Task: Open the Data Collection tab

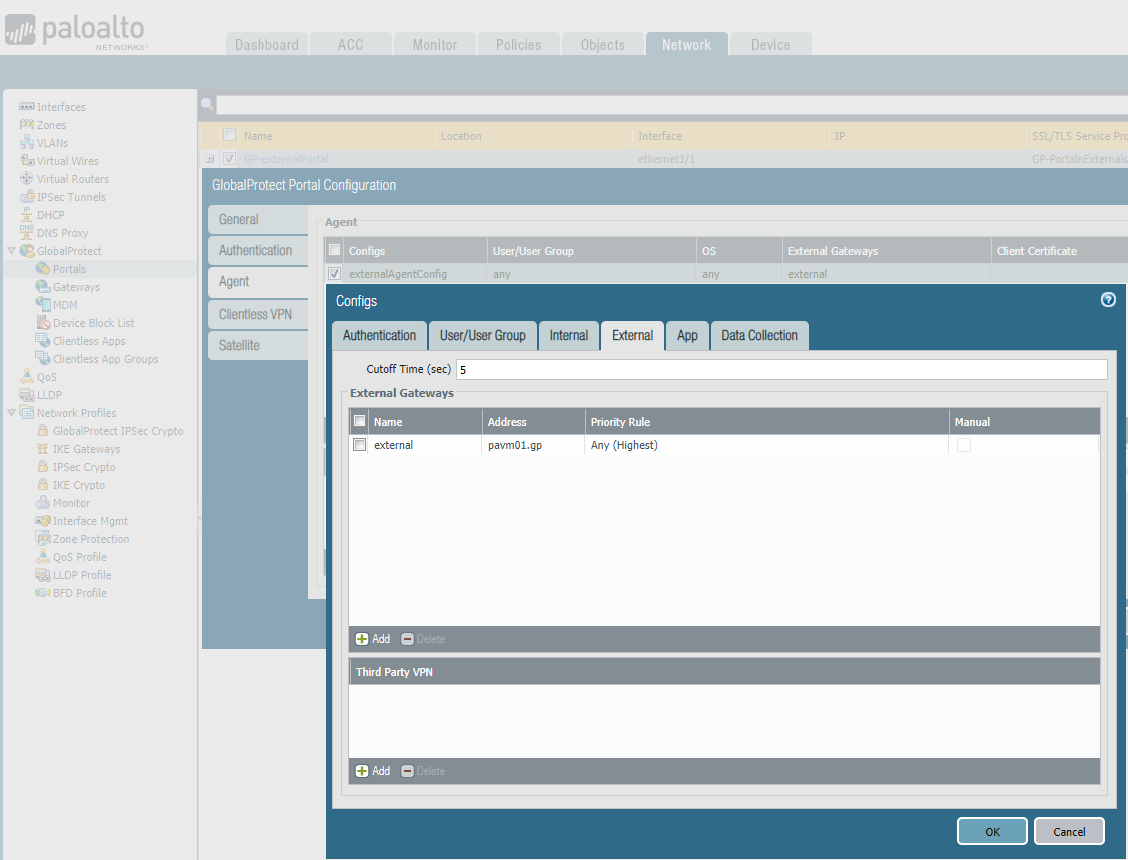Action: coord(759,336)
